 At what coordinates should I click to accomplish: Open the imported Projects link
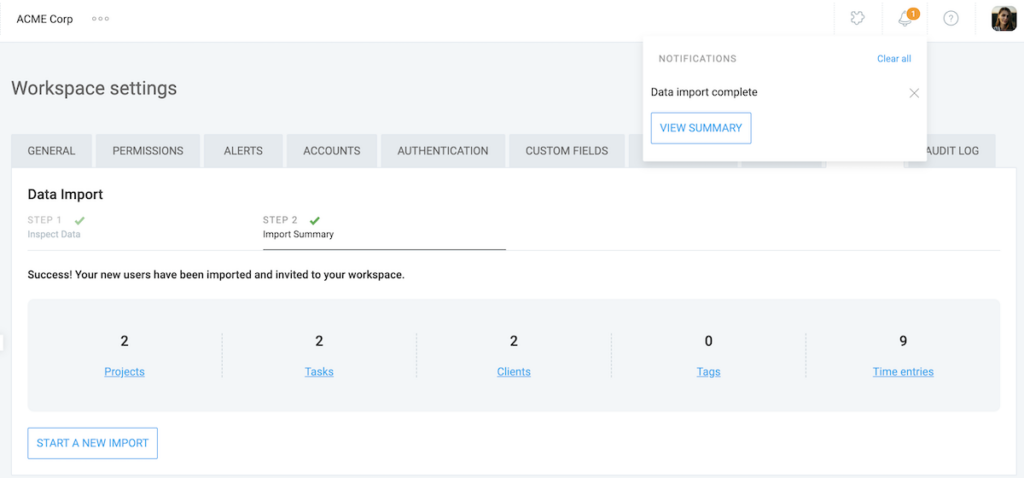(x=124, y=372)
